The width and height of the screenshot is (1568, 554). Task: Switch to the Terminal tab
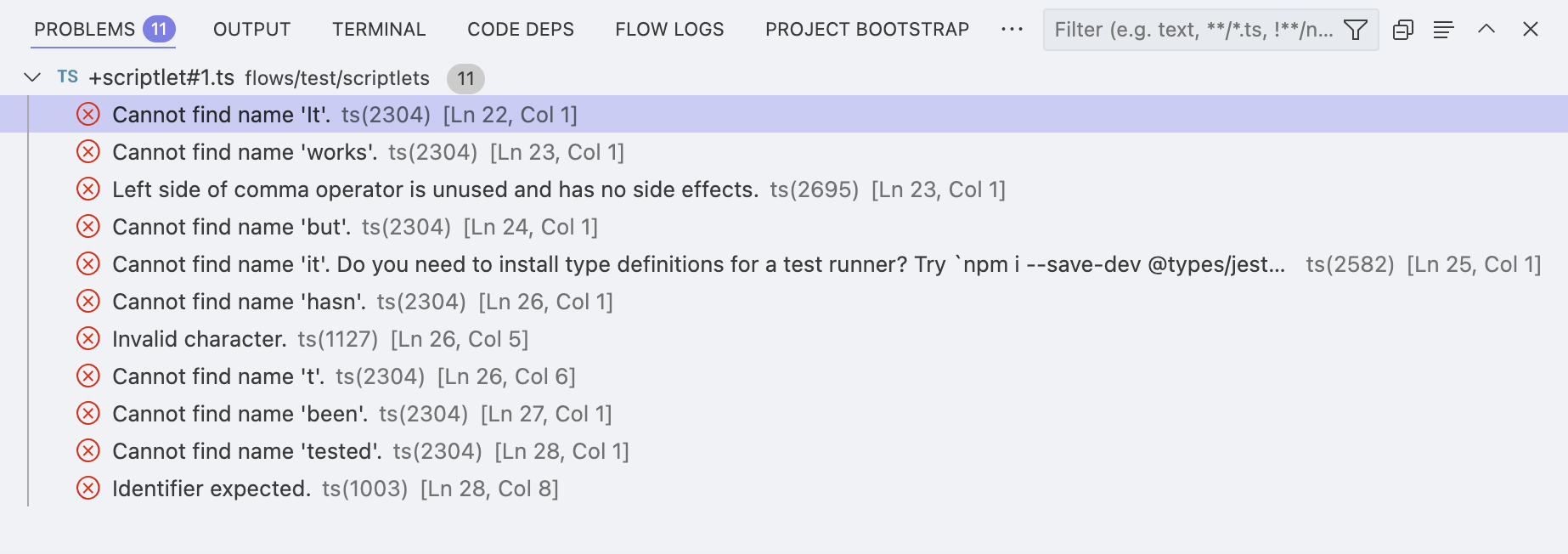(x=379, y=30)
